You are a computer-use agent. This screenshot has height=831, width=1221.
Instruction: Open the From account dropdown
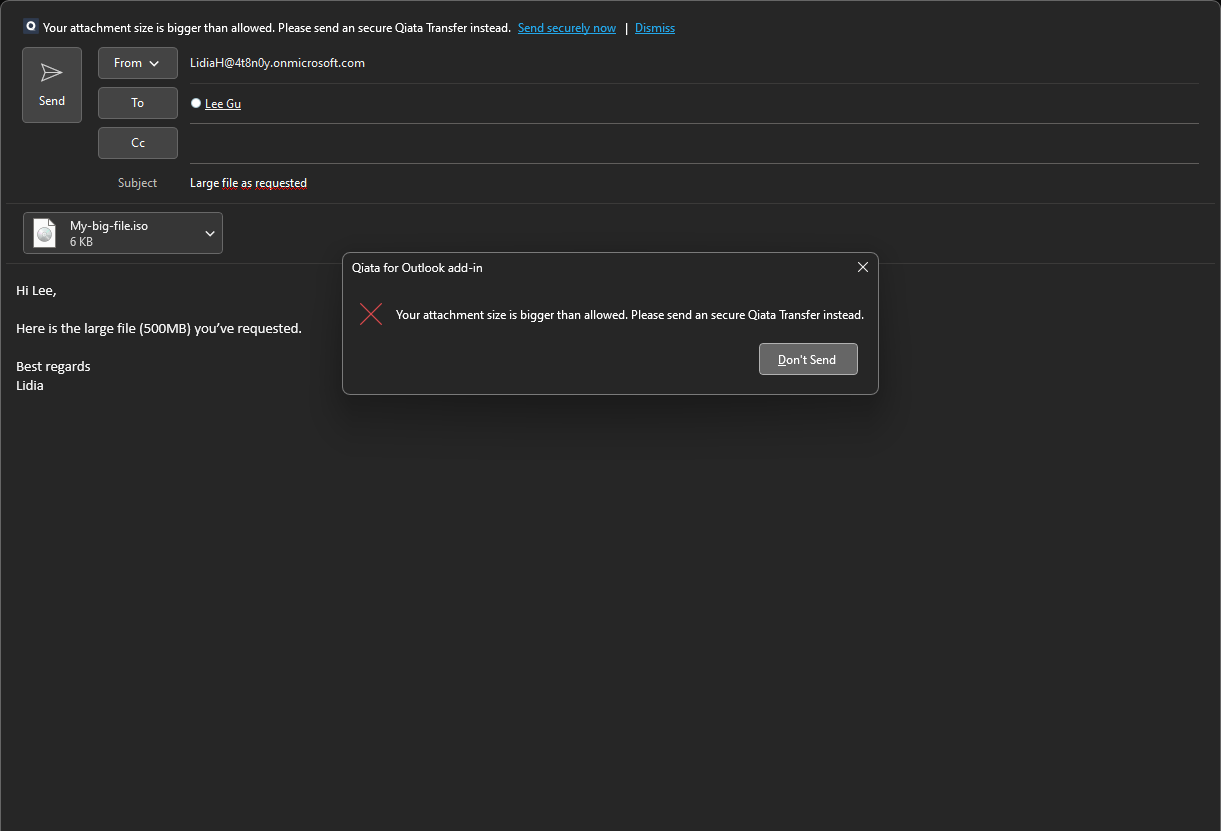coord(137,63)
